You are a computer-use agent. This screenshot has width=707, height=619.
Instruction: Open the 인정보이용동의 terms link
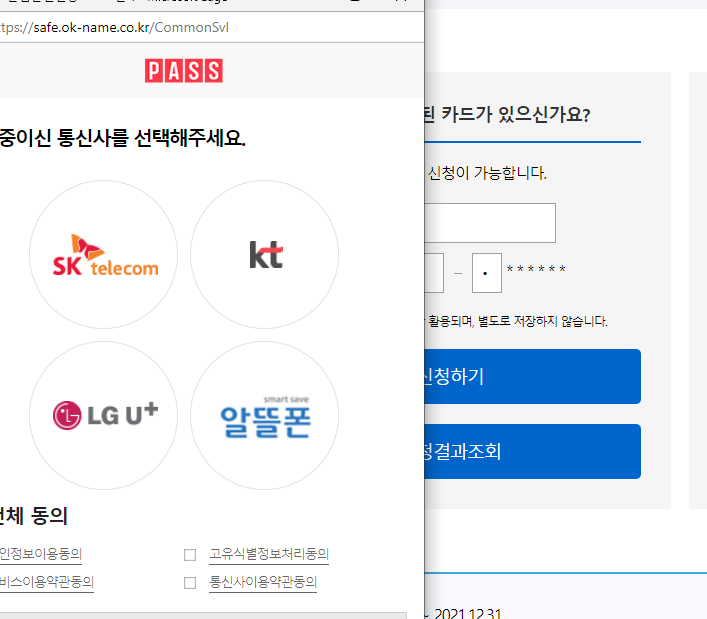pos(41,554)
